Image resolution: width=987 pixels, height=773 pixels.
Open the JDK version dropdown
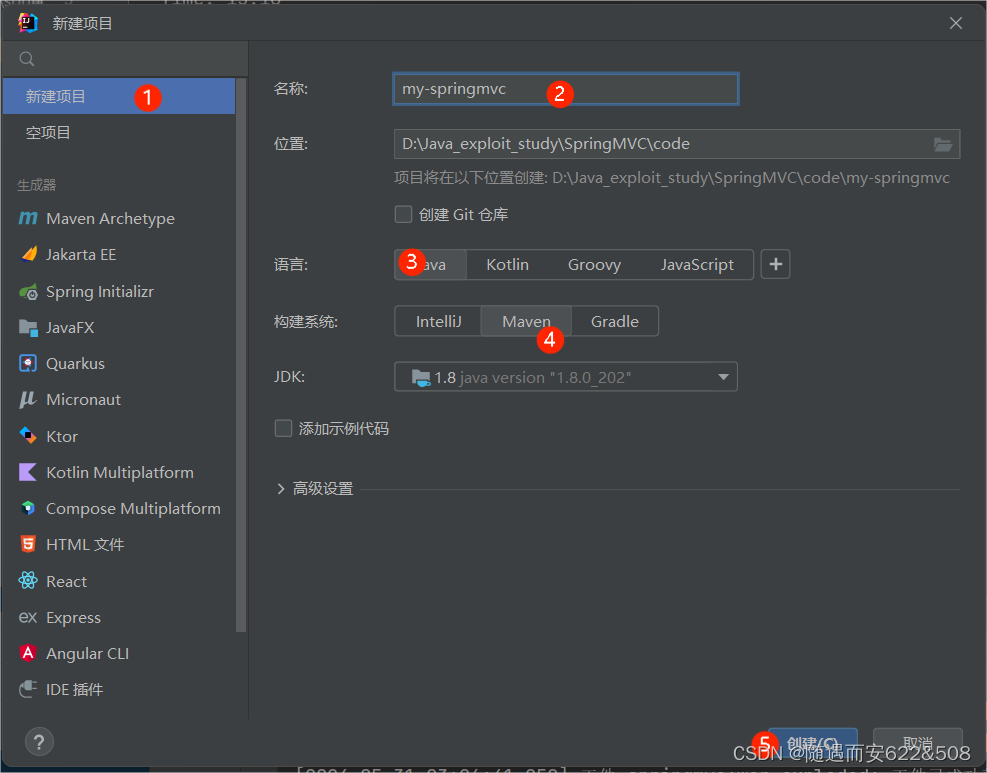tap(723, 376)
